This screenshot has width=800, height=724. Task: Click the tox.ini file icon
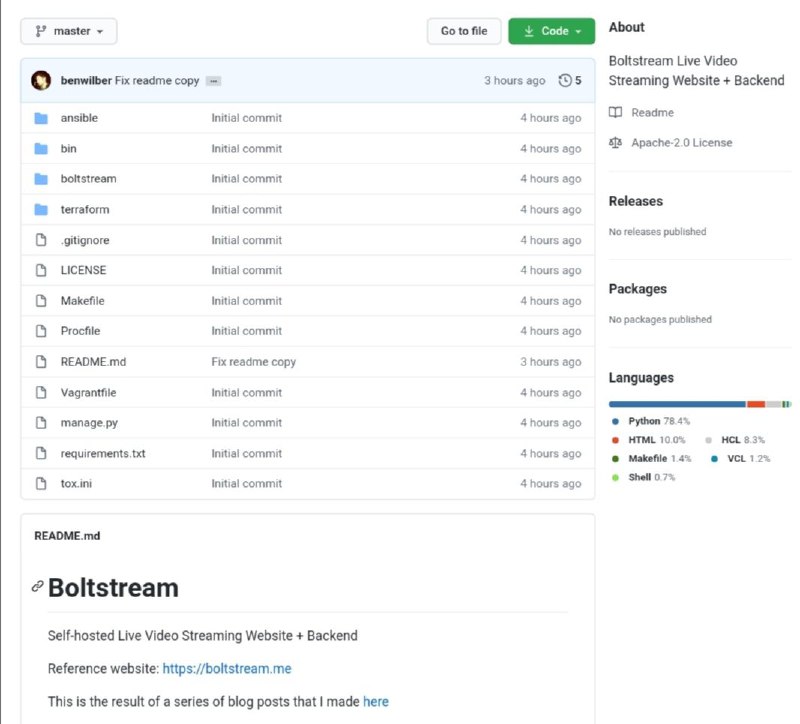pos(41,484)
